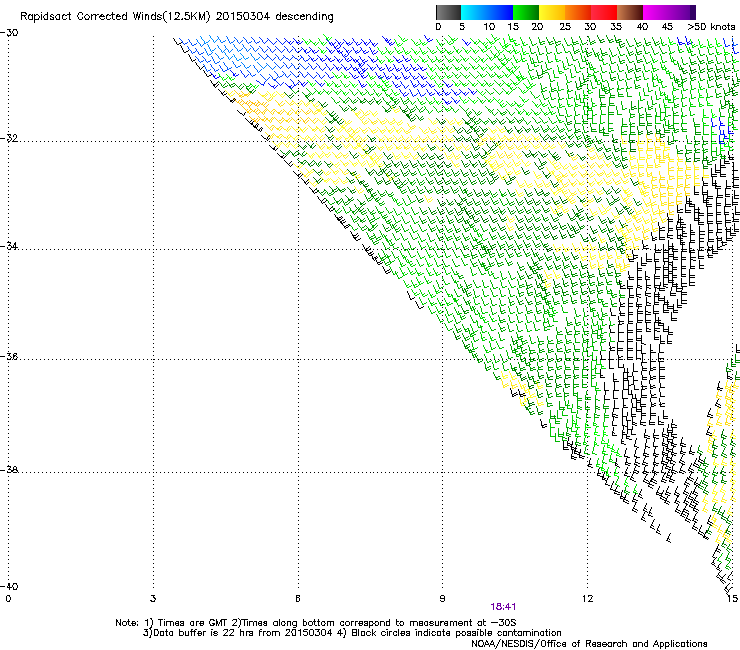Click the '15' longitude axis label
This screenshot has width=740, height=650.
tap(732, 599)
